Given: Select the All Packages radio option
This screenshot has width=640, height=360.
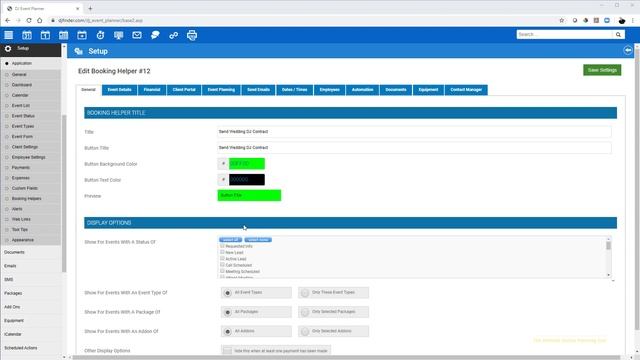Looking at the screenshot, I should click(x=228, y=312).
